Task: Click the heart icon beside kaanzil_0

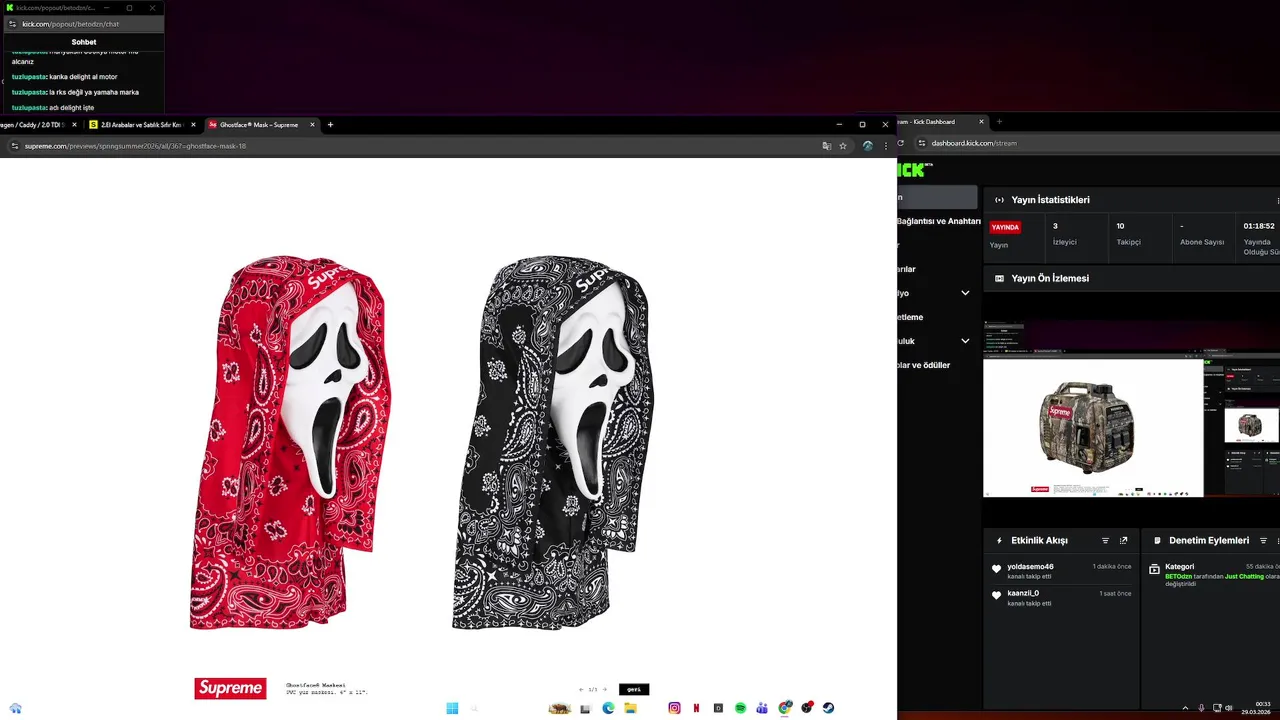Action: (x=996, y=596)
